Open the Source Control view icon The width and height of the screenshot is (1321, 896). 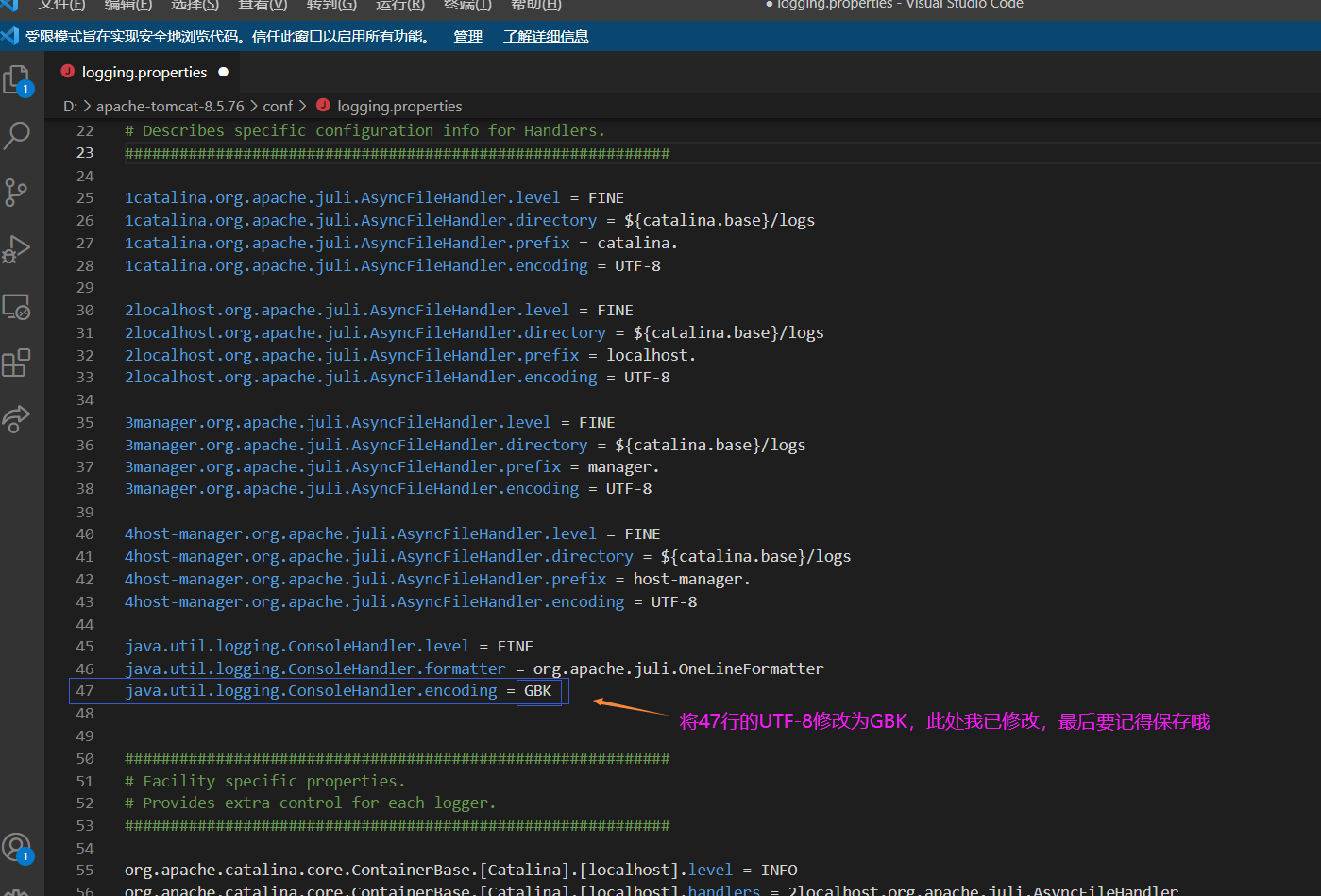(x=16, y=193)
